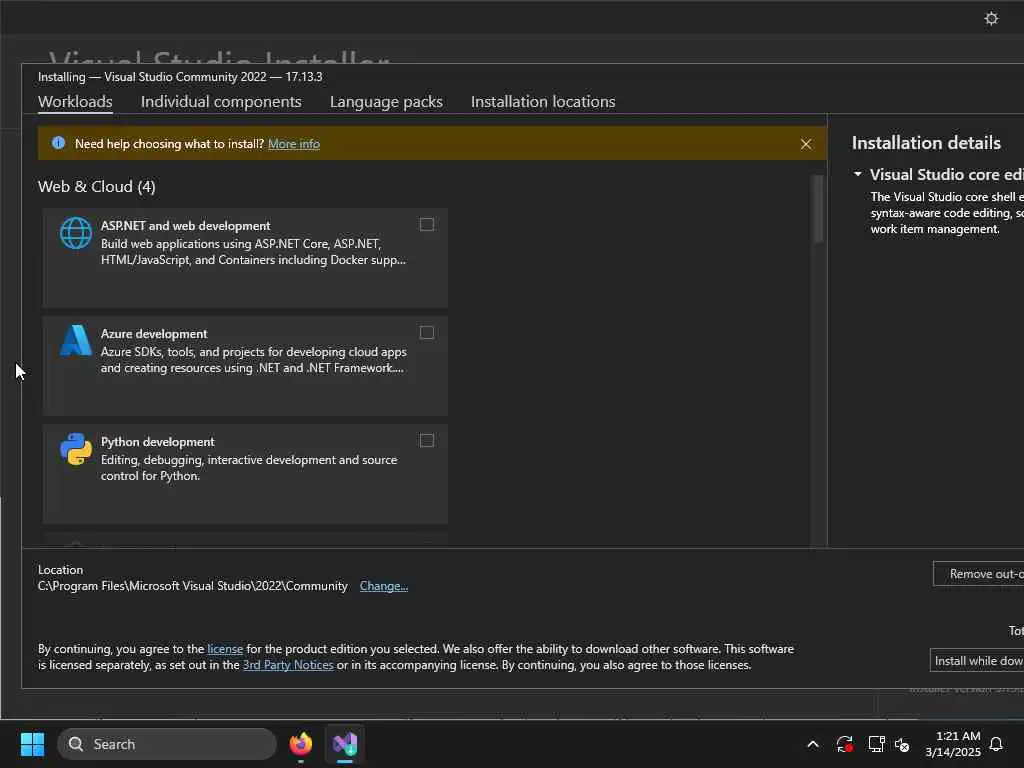Click the taskbar search magnifier icon
This screenshot has height=768, width=1024.
click(x=76, y=744)
